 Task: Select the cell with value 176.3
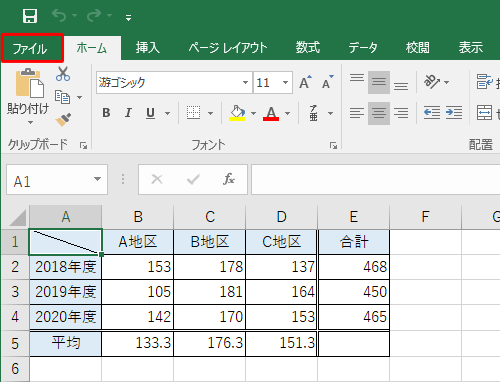(210, 343)
